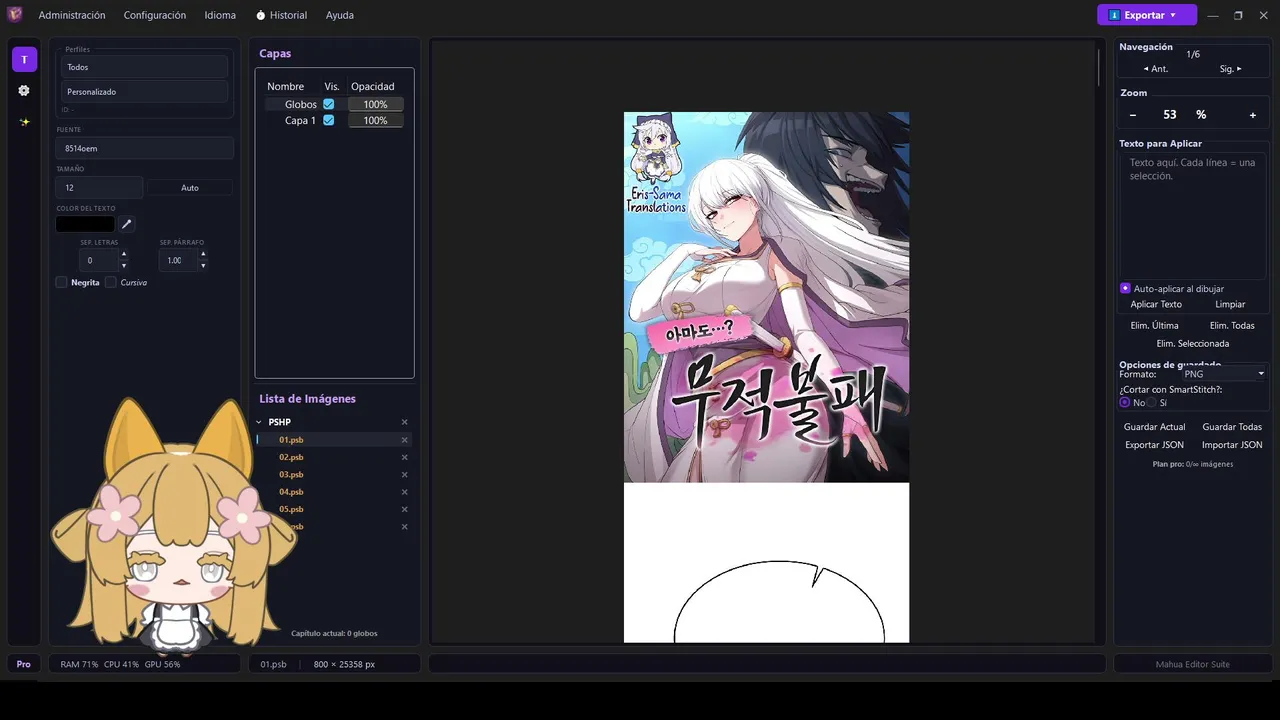Viewport: 1280px width, 720px height.
Task: Click the Globos layer name
Action: (x=301, y=104)
